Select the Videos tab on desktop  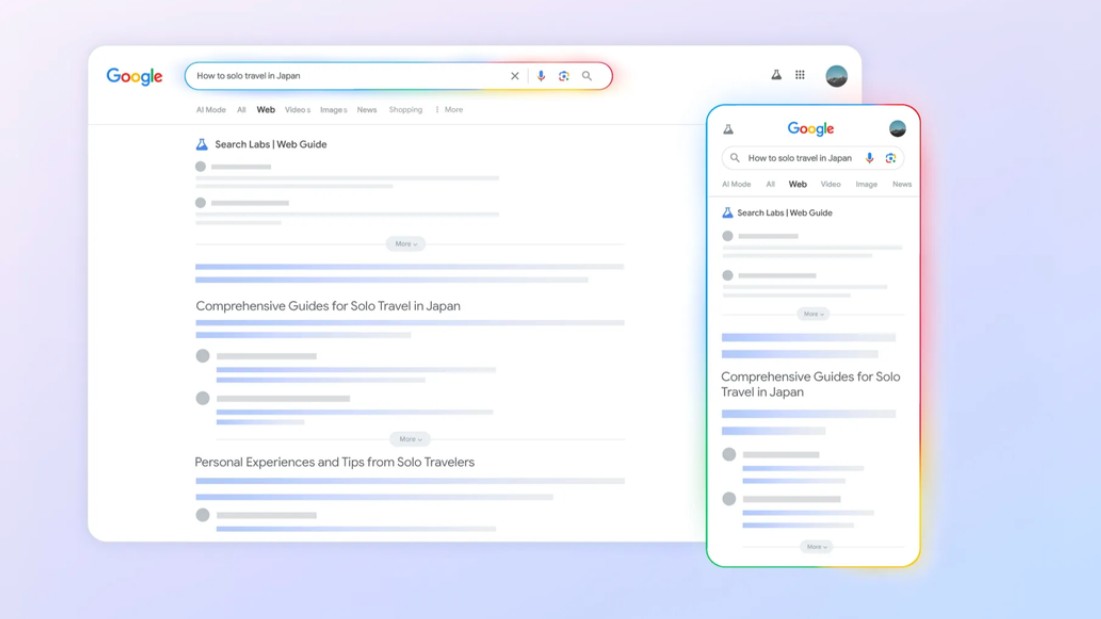tap(298, 109)
